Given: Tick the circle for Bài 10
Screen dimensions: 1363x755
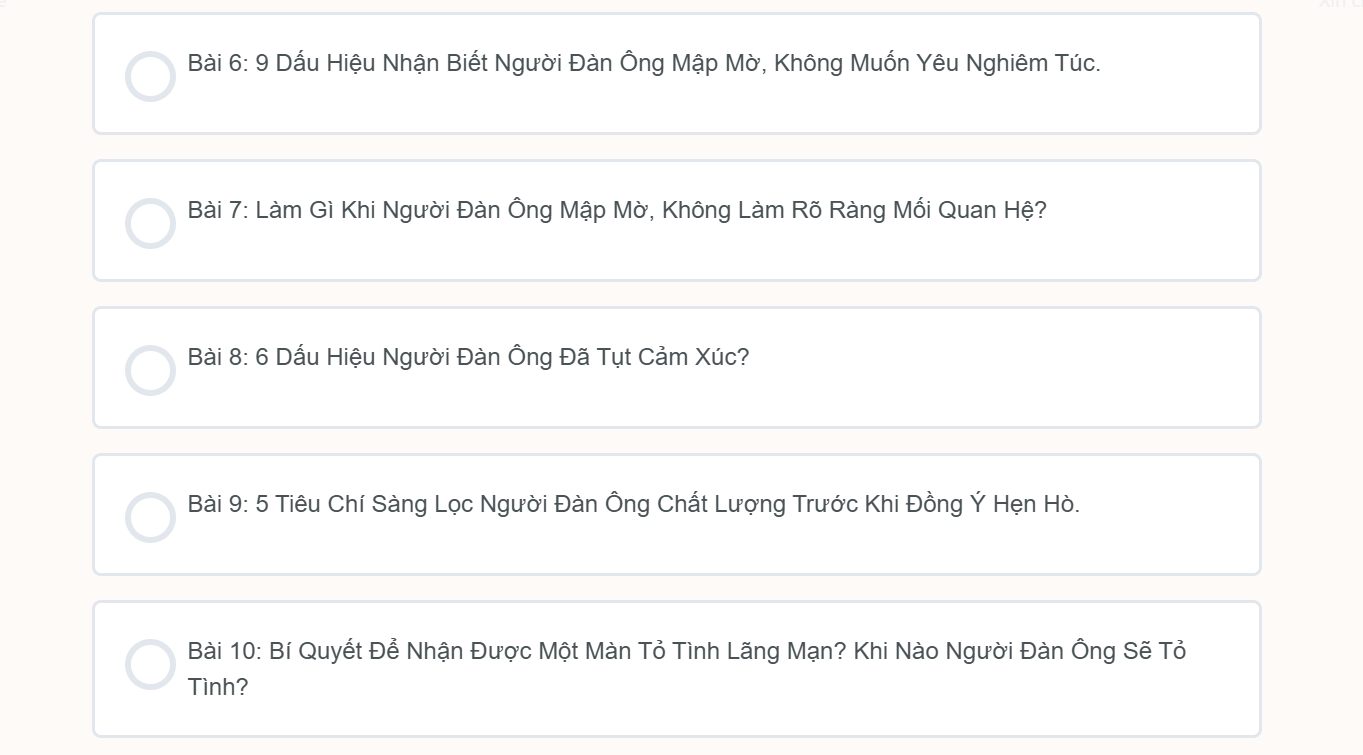Looking at the screenshot, I should [x=150, y=664].
